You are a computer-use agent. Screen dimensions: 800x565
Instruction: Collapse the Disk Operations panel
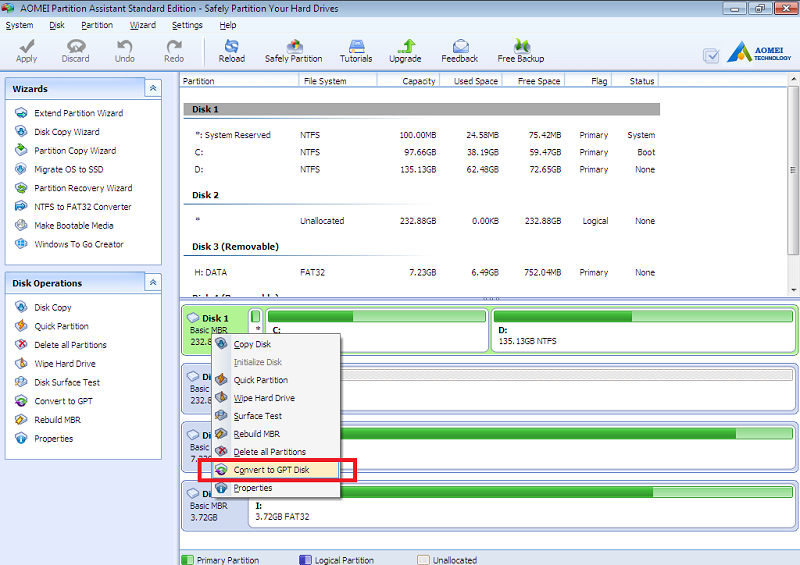[x=153, y=282]
